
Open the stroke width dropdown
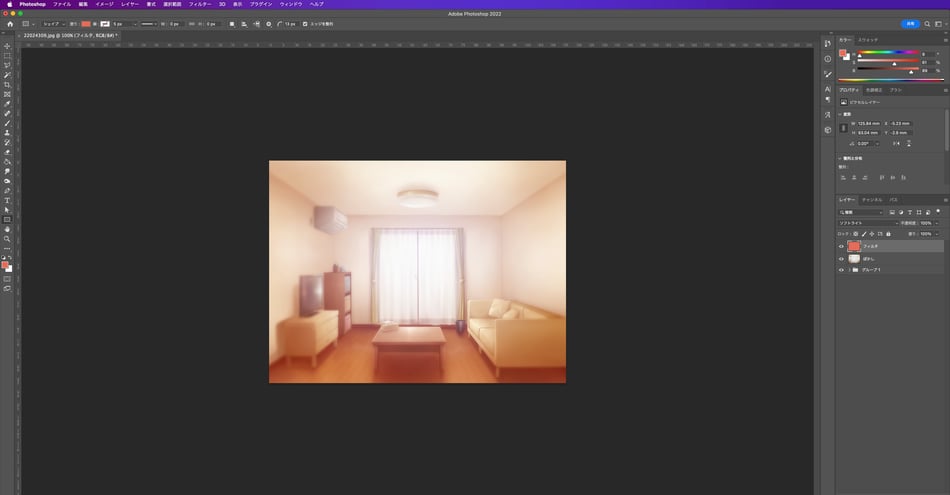click(x=135, y=24)
